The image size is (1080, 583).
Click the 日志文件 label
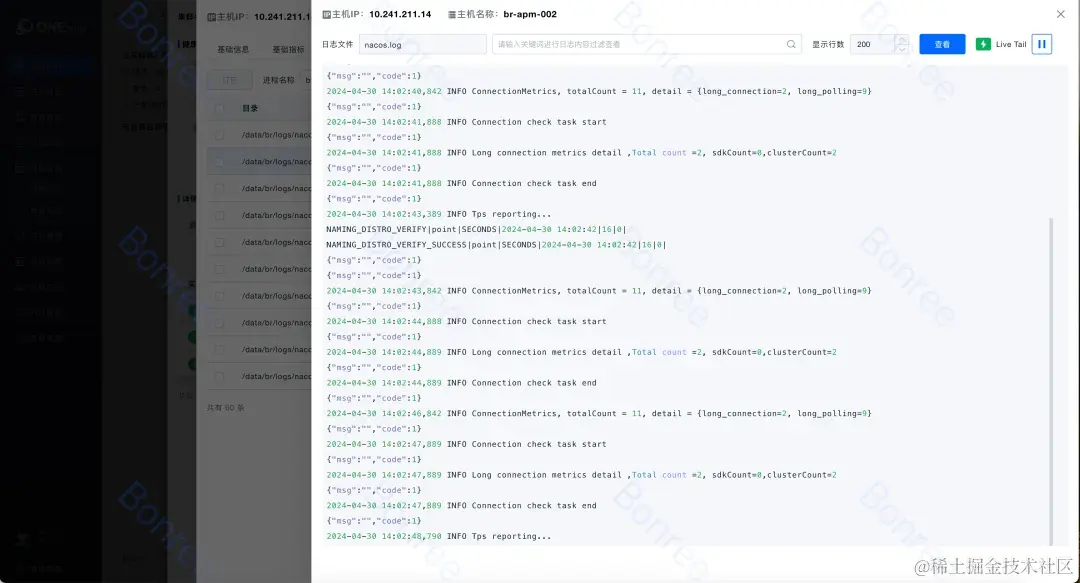point(338,44)
